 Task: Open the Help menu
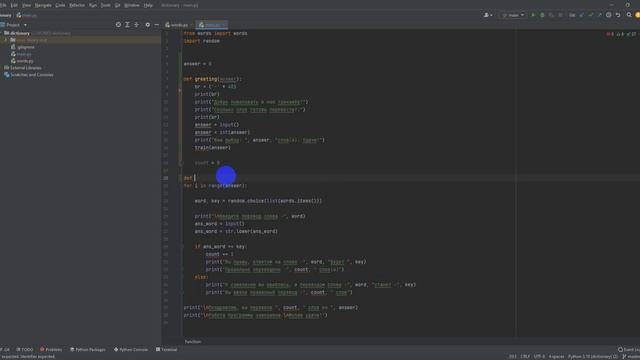(148, 5)
